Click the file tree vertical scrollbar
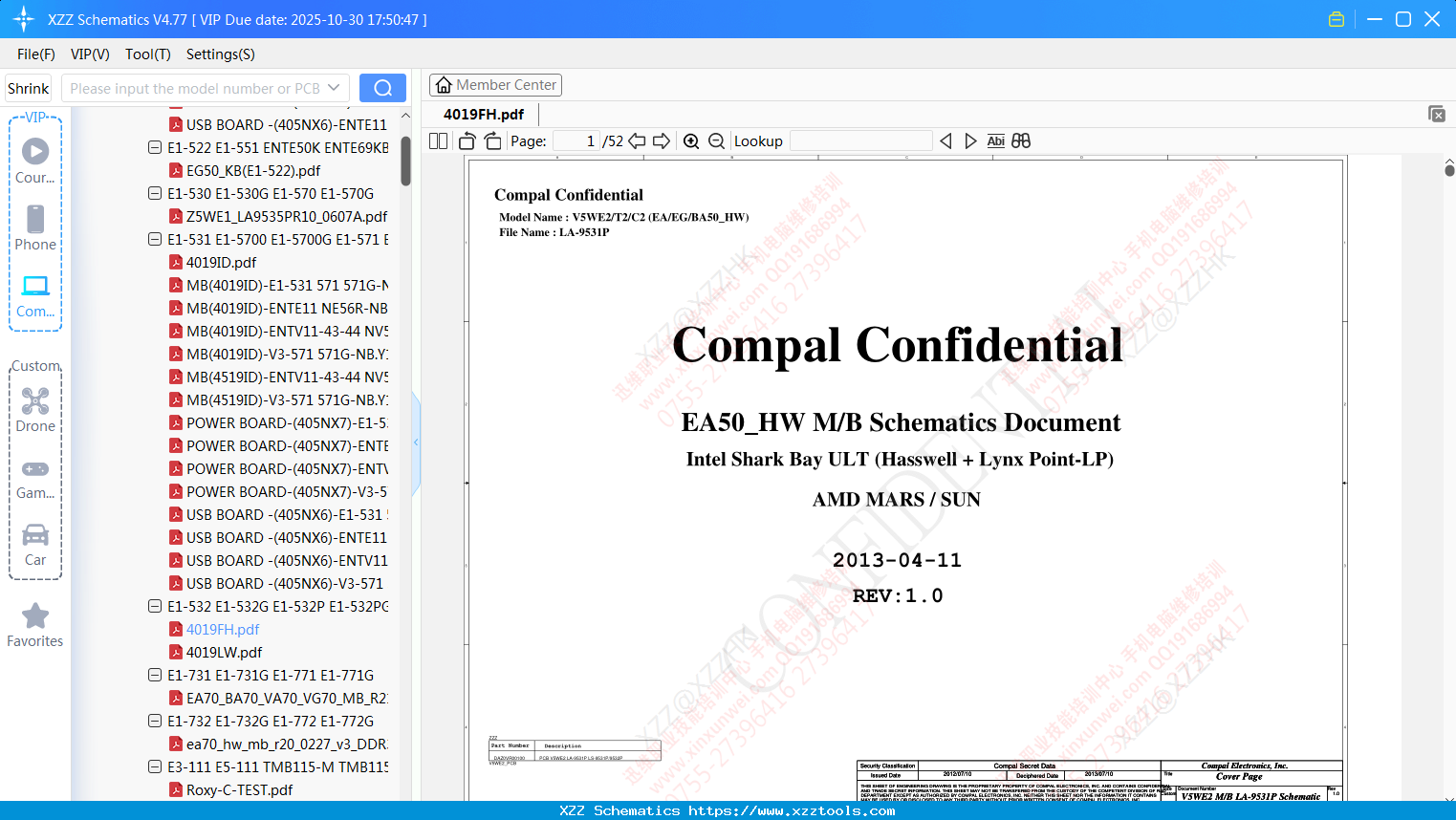The height and width of the screenshot is (820, 1456). pyautogui.click(x=405, y=160)
